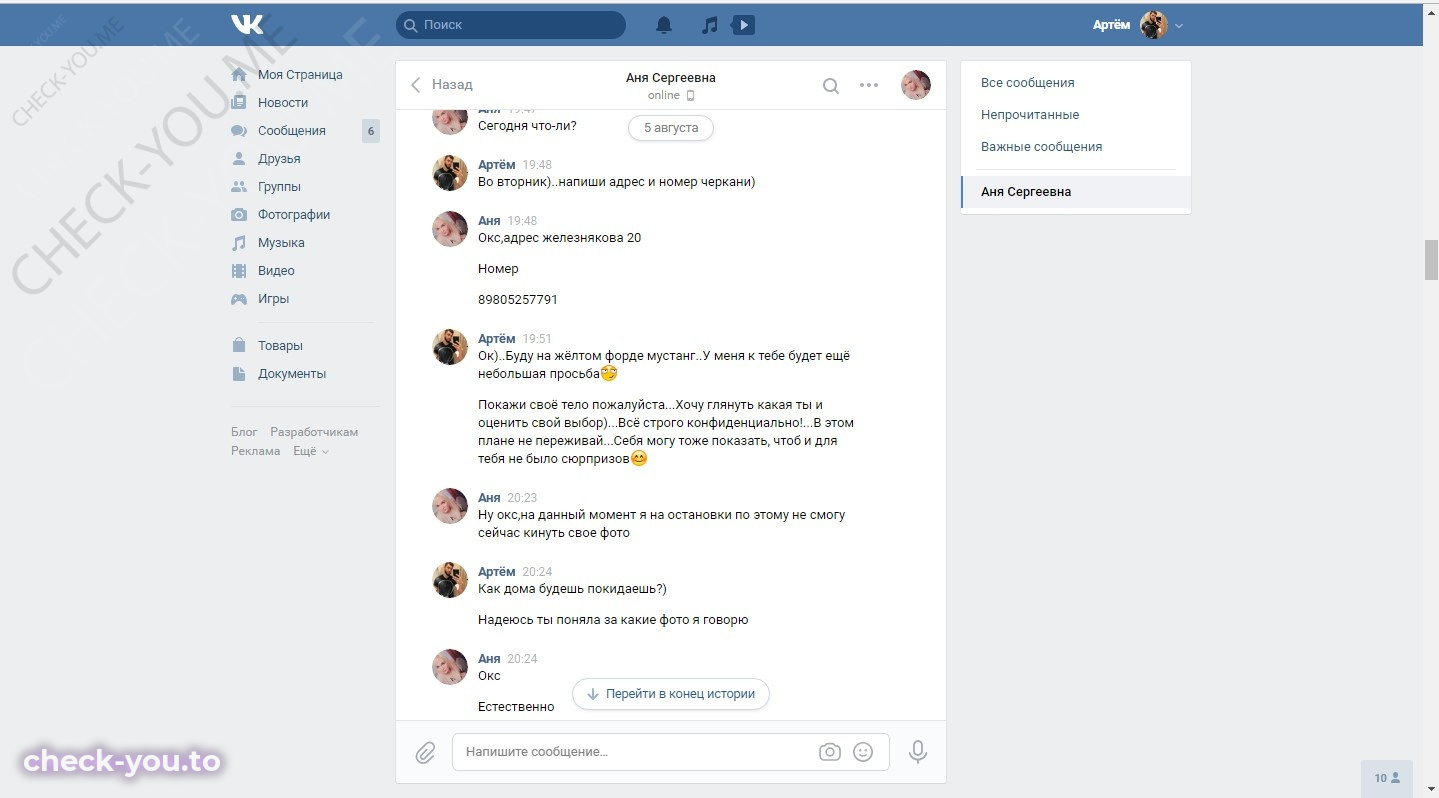The height and width of the screenshot is (798, 1439).
Task: Focus the Поиск search field
Action: pos(511,25)
